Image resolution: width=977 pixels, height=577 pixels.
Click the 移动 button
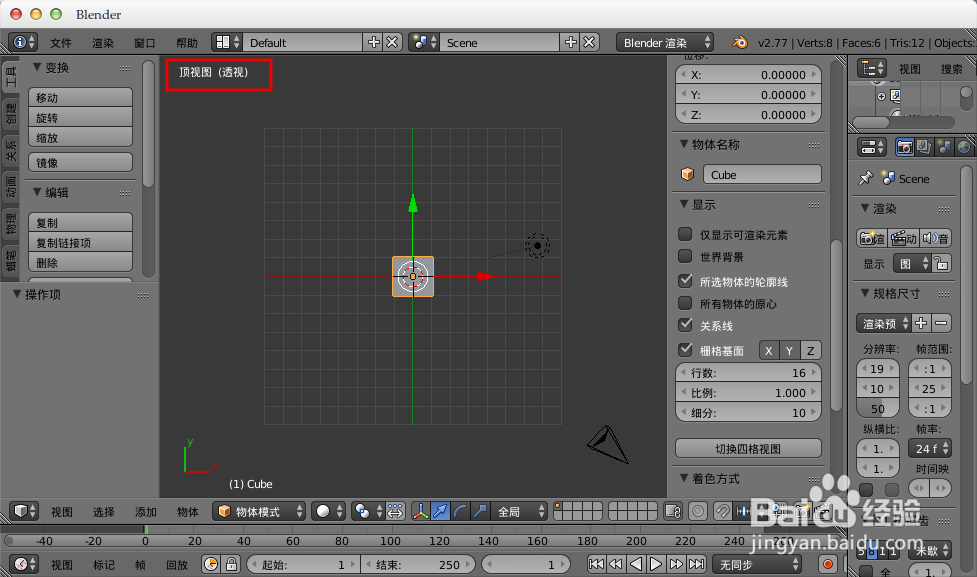(x=80, y=97)
